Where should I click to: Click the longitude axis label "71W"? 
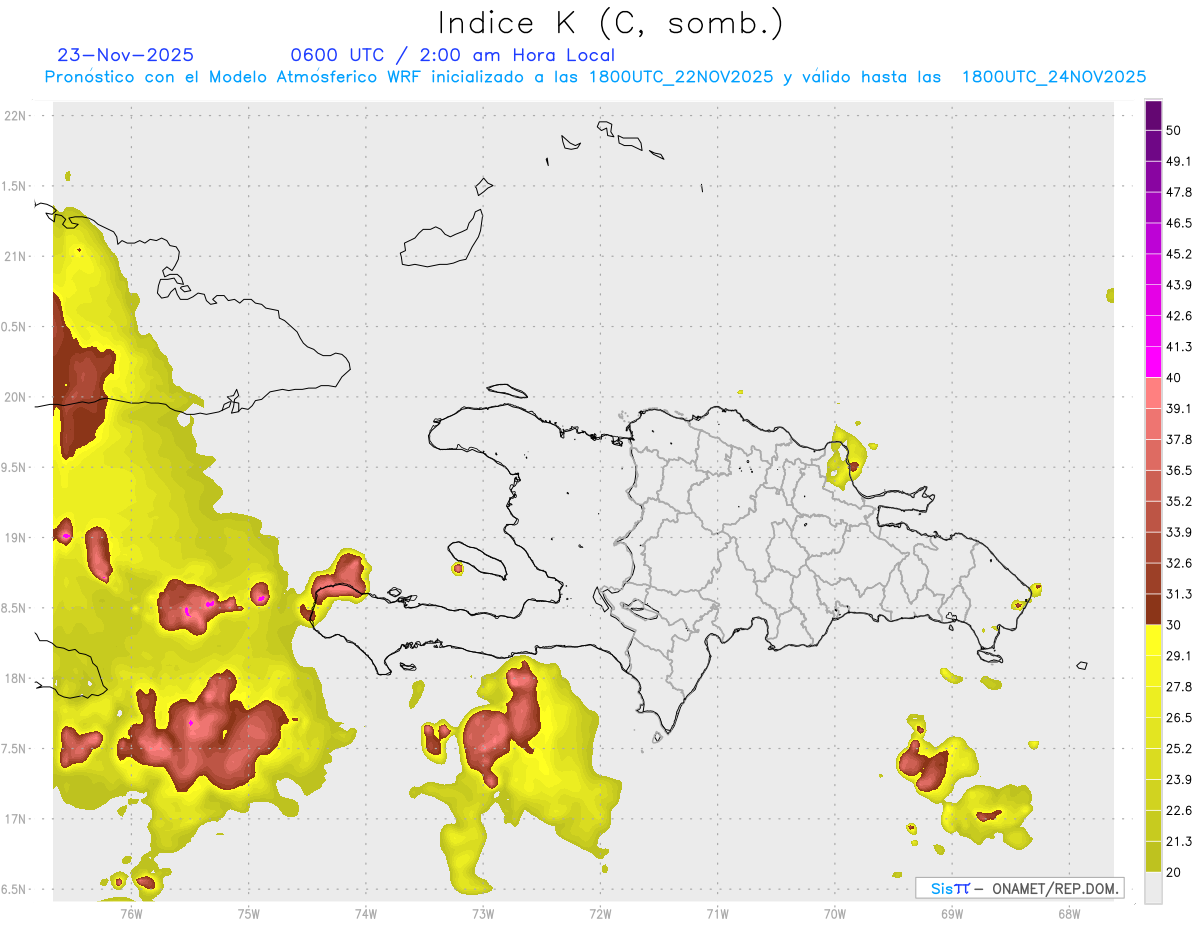tap(718, 913)
